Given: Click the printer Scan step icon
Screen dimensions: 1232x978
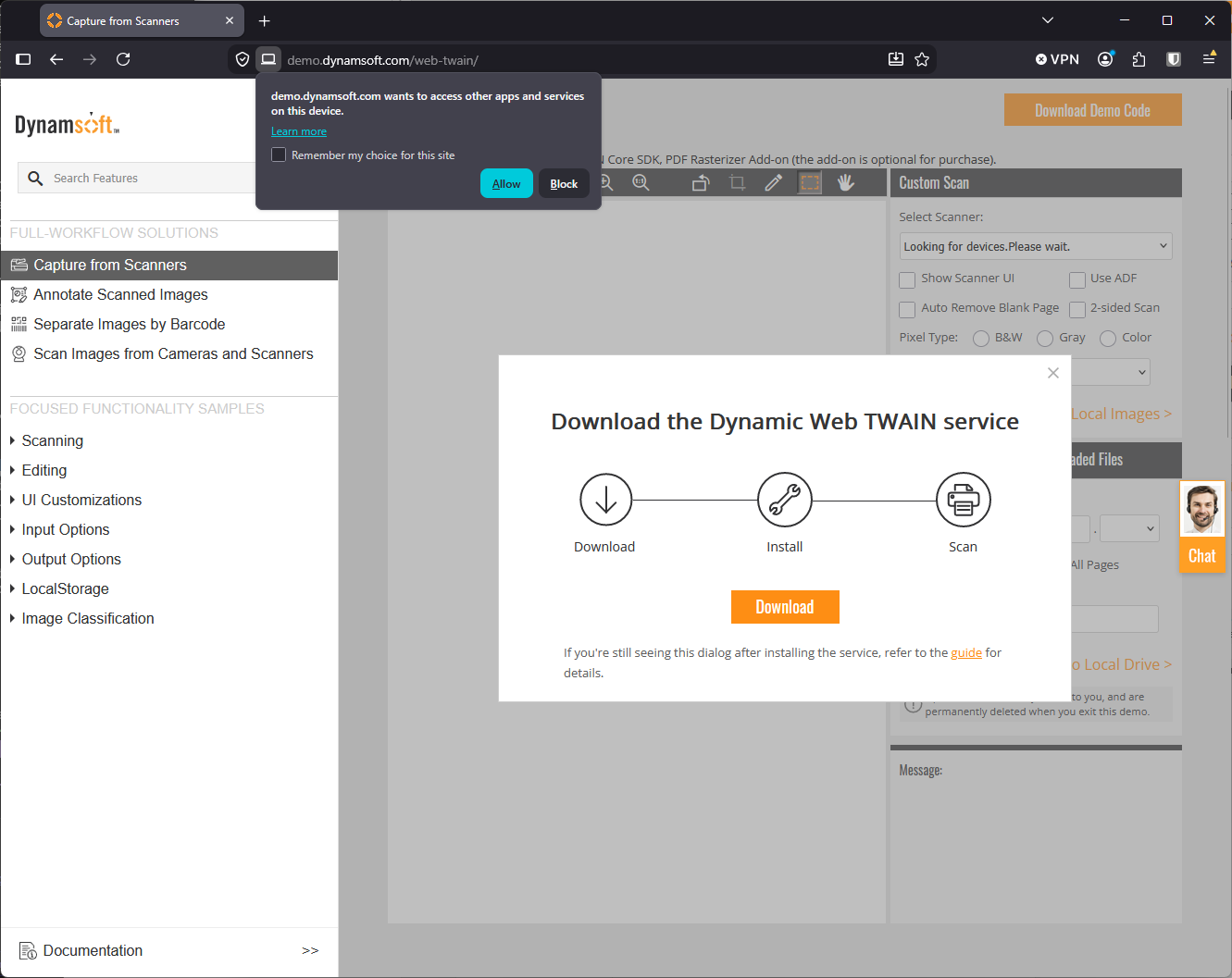Looking at the screenshot, I should coord(963,500).
